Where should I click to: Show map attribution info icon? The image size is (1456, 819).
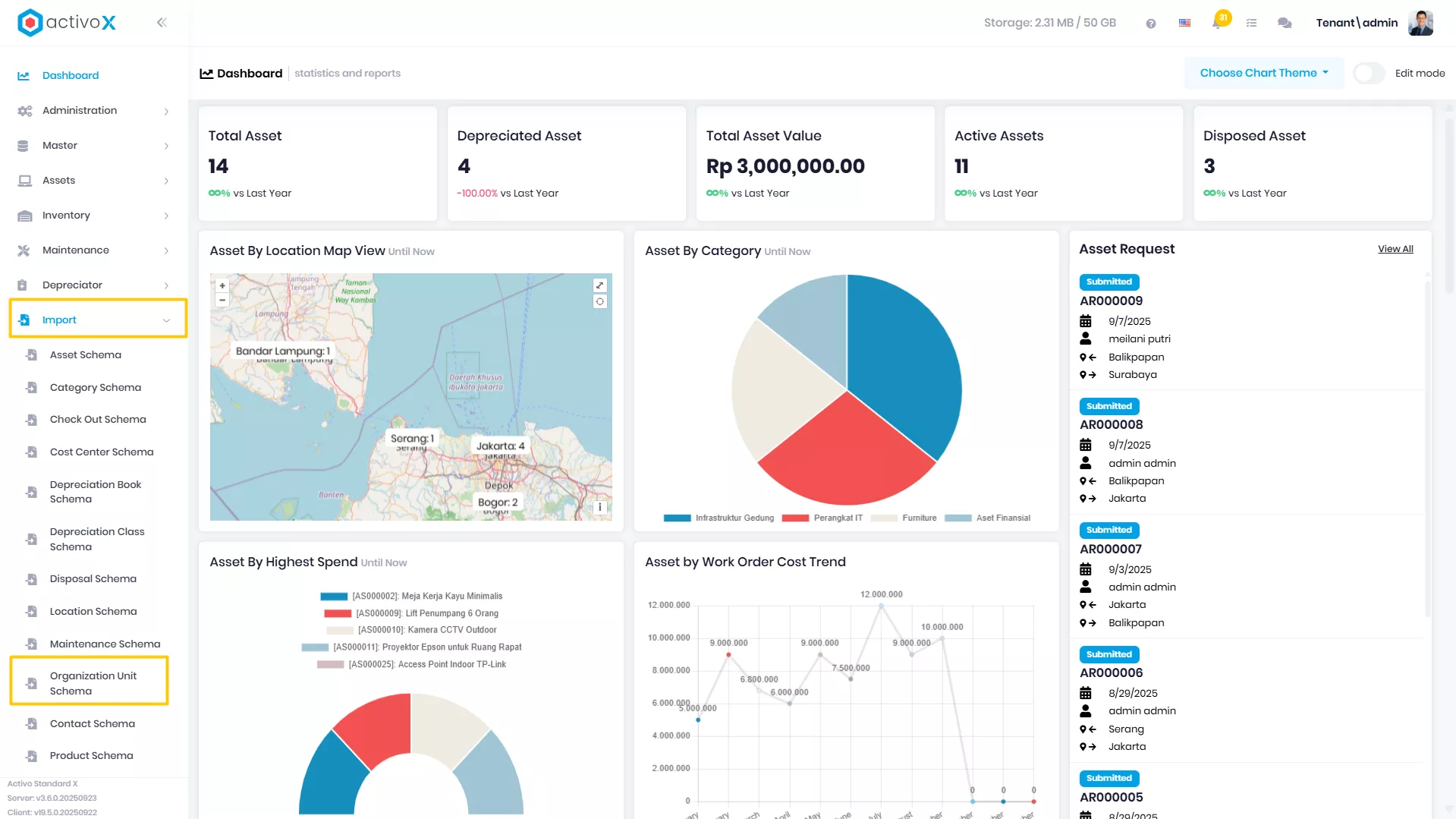pyautogui.click(x=600, y=507)
